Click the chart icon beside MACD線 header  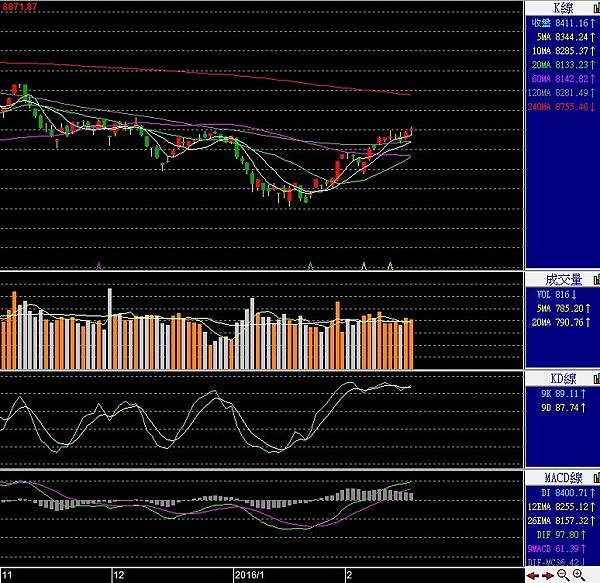tap(597, 477)
